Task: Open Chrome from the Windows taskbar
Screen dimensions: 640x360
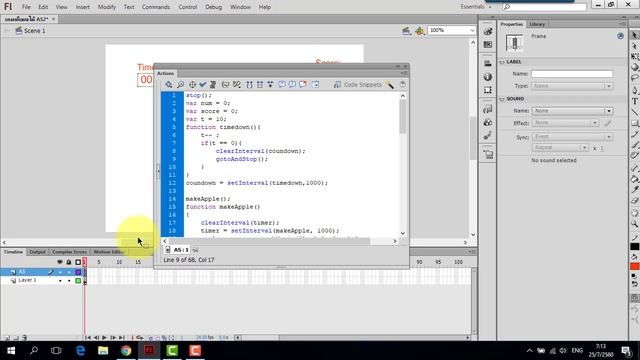Action: coord(126,351)
